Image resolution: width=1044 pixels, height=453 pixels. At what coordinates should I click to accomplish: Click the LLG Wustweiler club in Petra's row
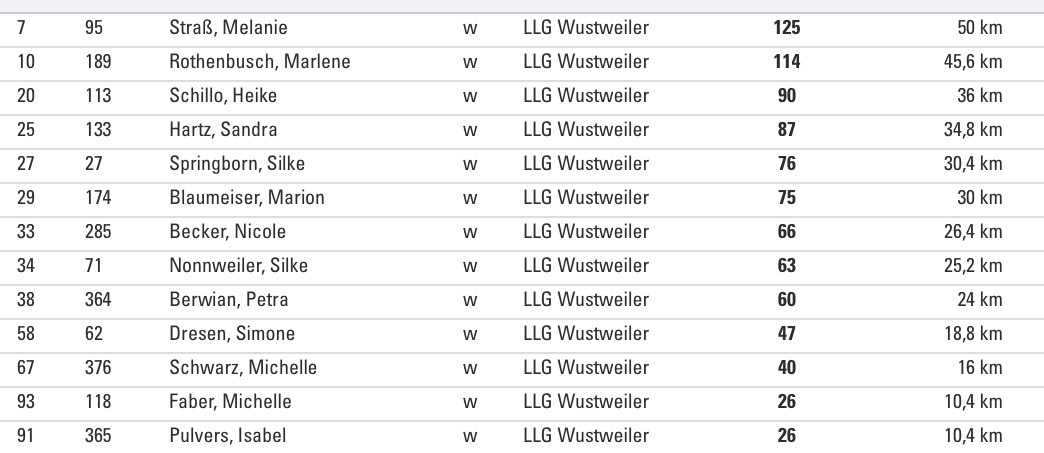[x=586, y=300]
